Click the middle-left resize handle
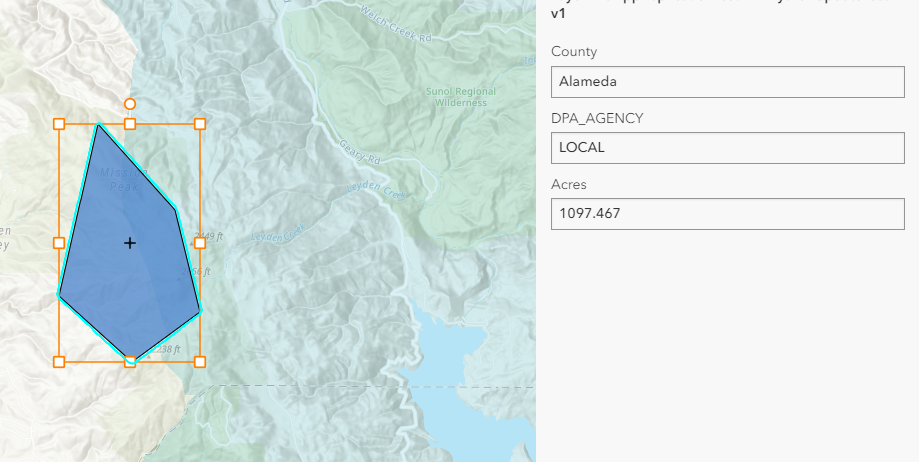Screen dimensions: 919x462 [x=59, y=243]
